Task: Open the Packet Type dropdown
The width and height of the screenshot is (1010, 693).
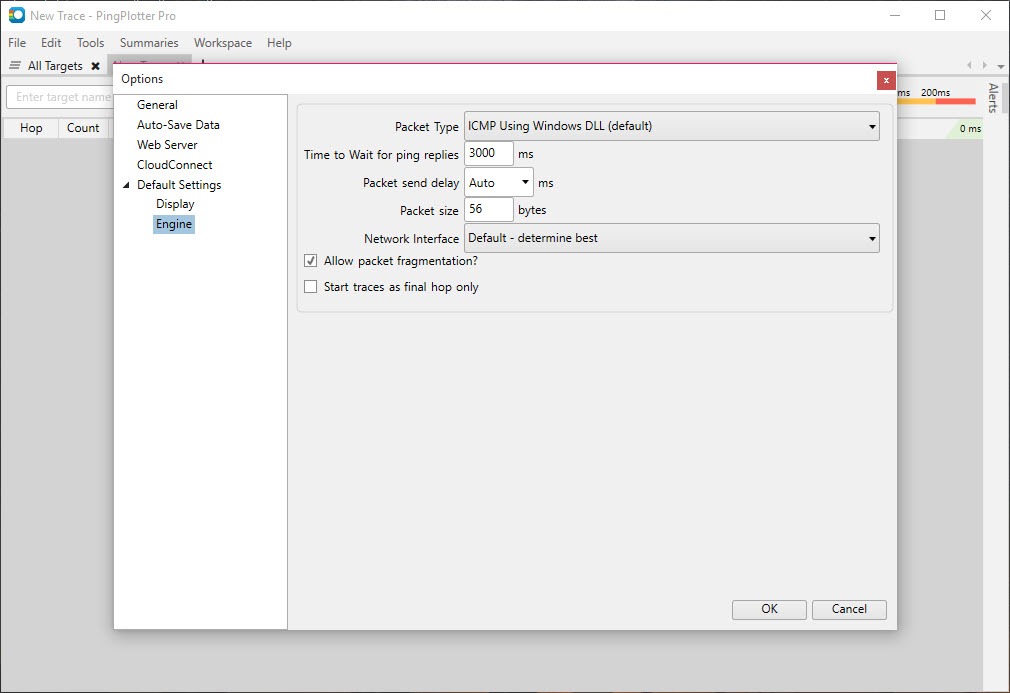Action: click(671, 126)
